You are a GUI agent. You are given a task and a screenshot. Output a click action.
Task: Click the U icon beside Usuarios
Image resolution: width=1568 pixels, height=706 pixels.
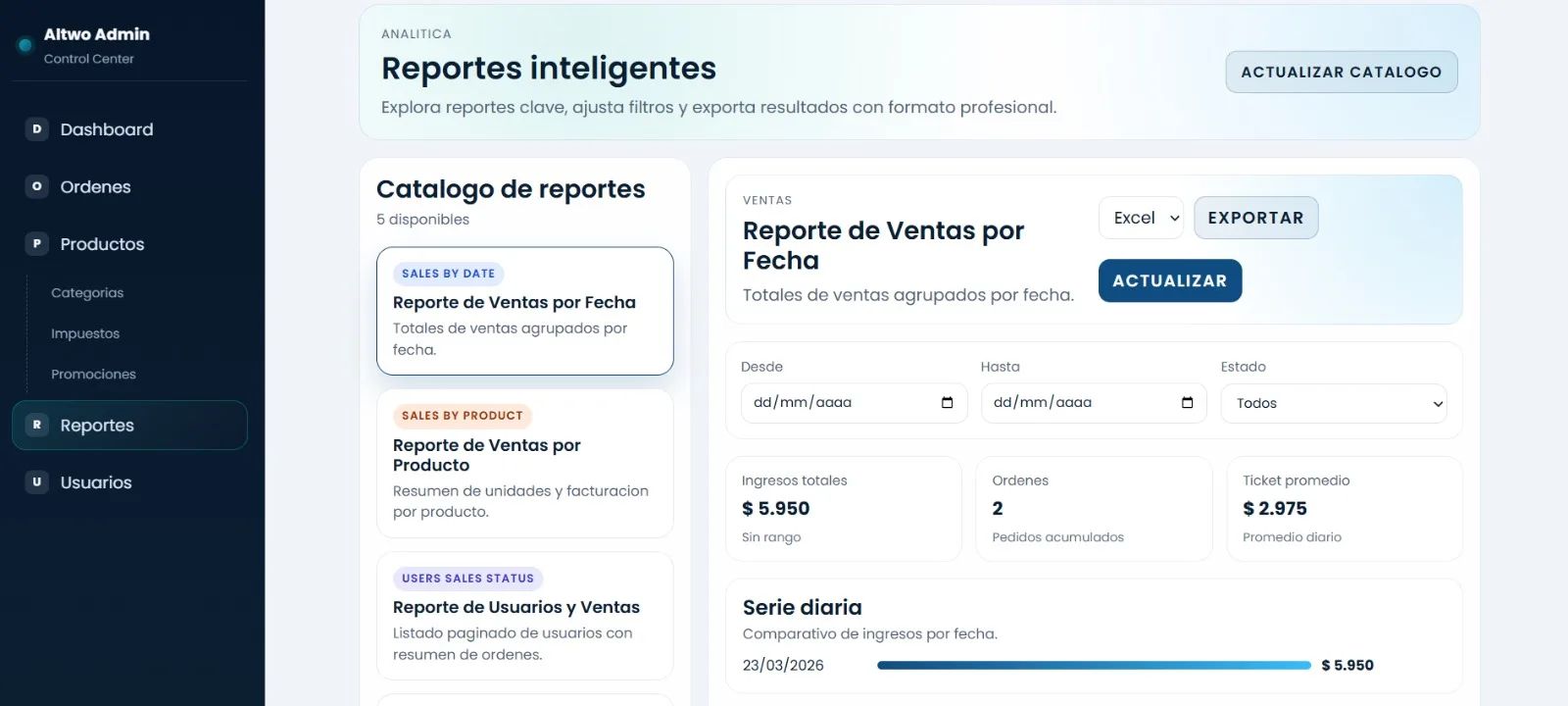(37, 481)
